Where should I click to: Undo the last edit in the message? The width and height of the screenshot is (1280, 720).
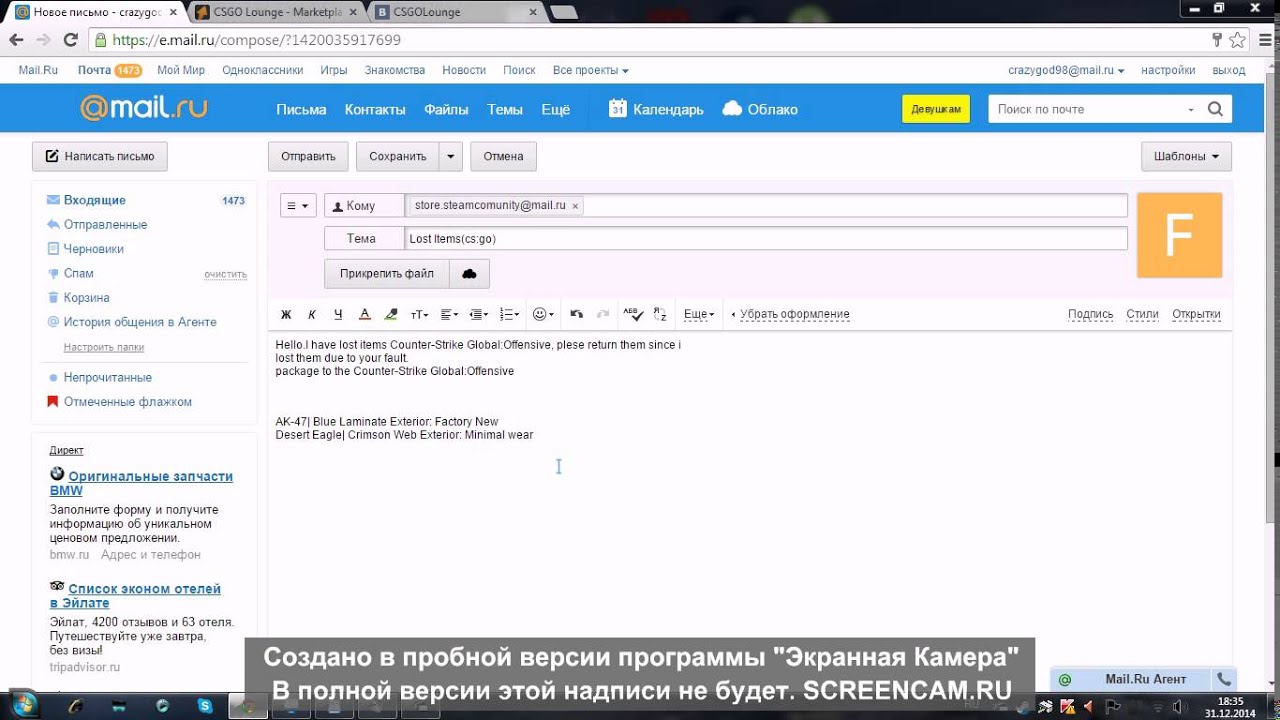tap(576, 314)
